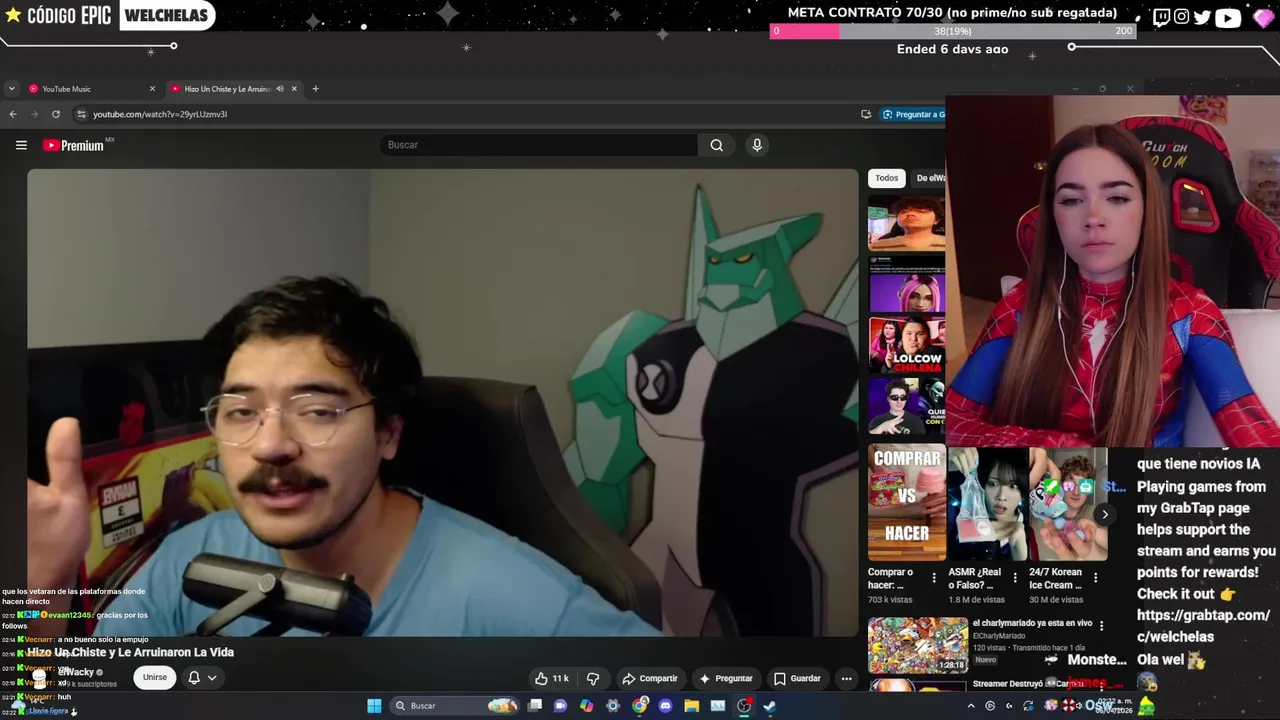Open the tab search dropdown arrow

pos(12,89)
